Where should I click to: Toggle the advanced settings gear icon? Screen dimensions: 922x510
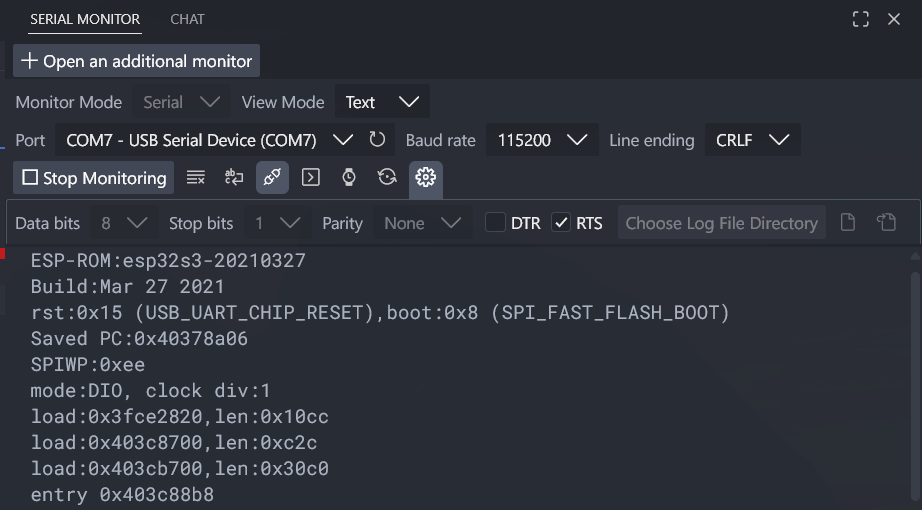click(426, 178)
